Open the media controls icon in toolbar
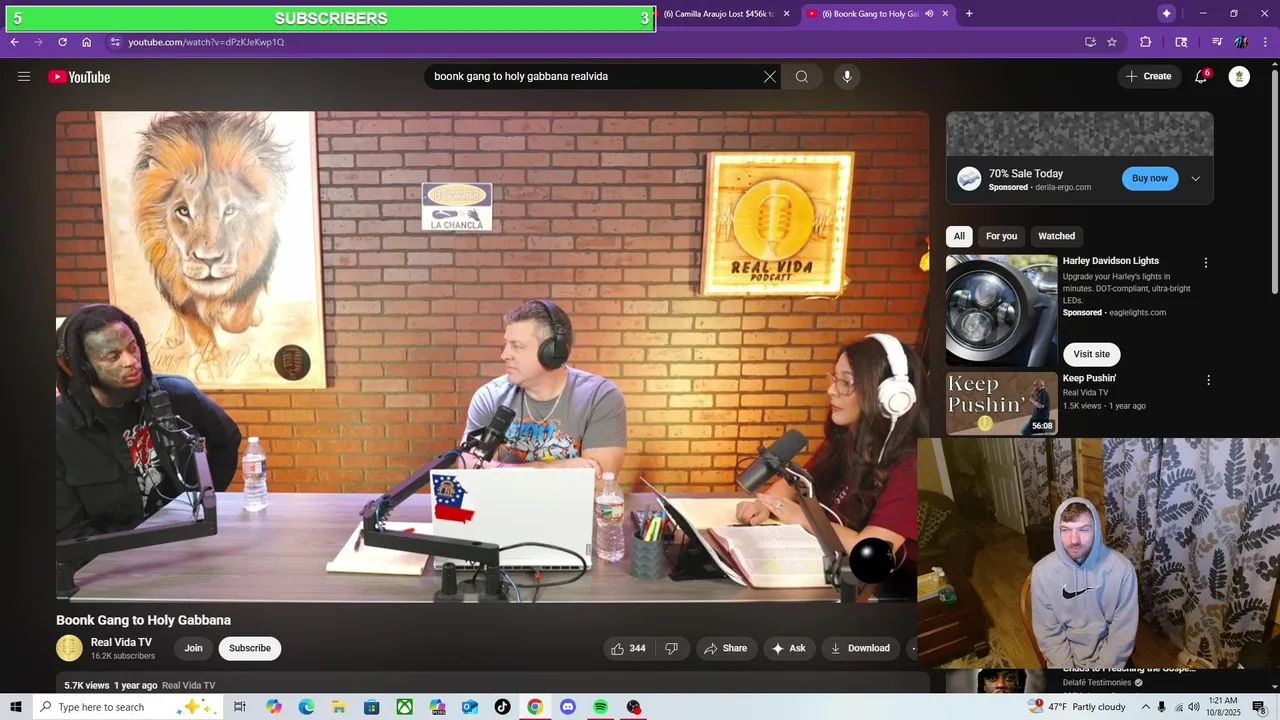 coord(1217,42)
